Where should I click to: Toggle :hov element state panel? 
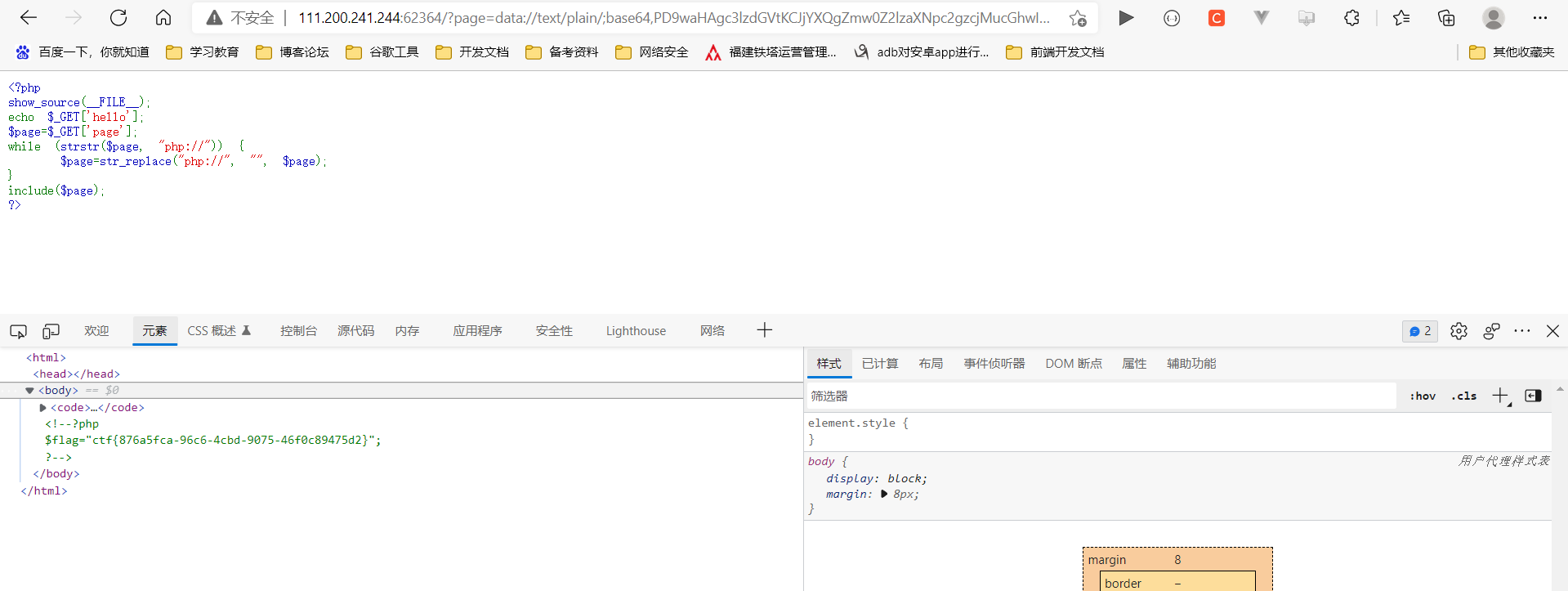point(1423,396)
